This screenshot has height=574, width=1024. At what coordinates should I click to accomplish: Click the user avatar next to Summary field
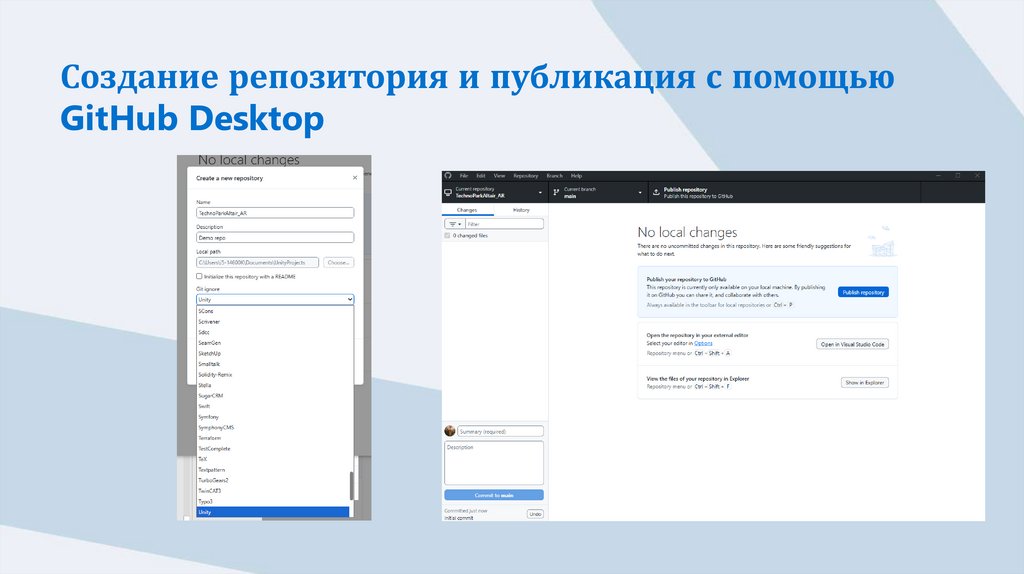coord(449,431)
